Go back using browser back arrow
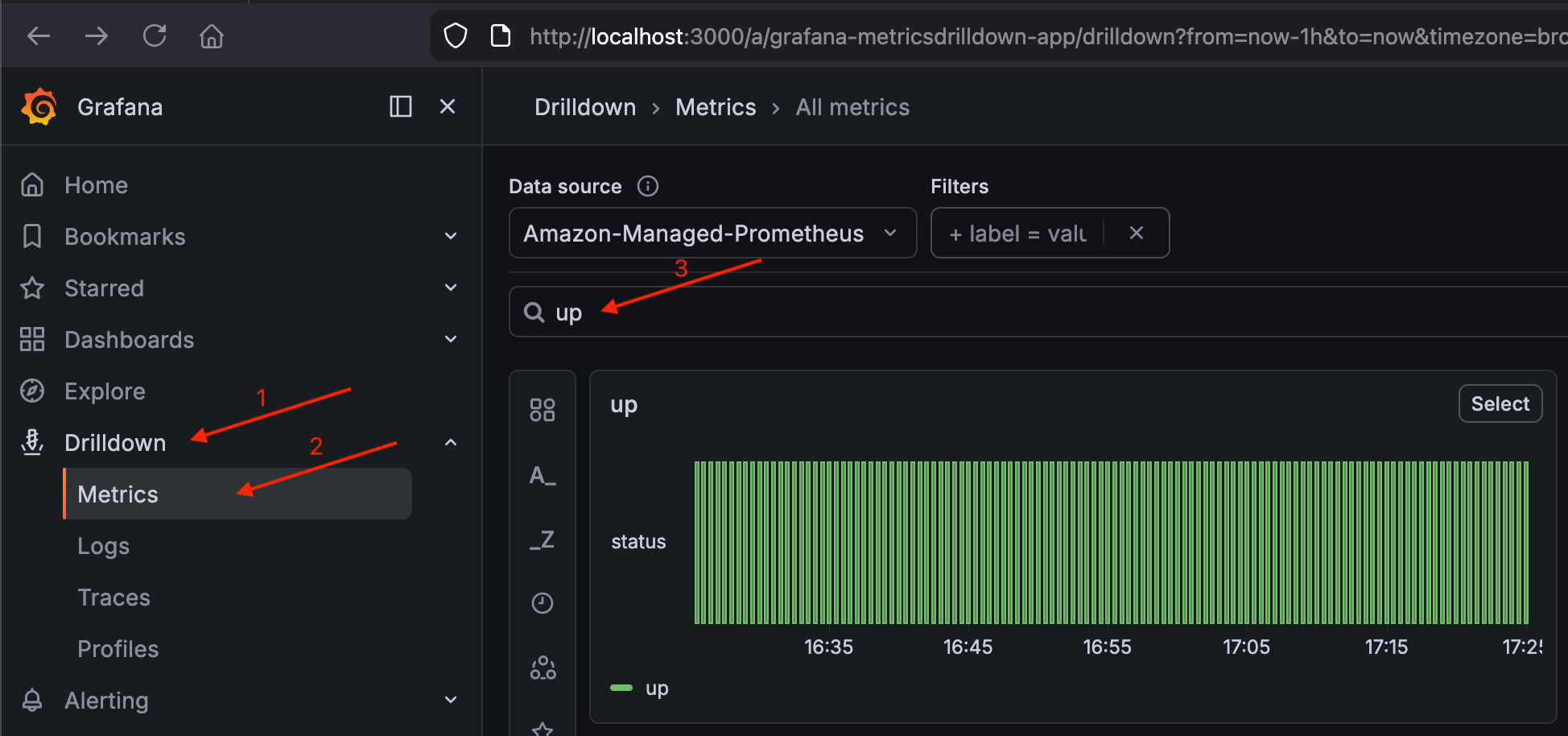 coord(39,35)
